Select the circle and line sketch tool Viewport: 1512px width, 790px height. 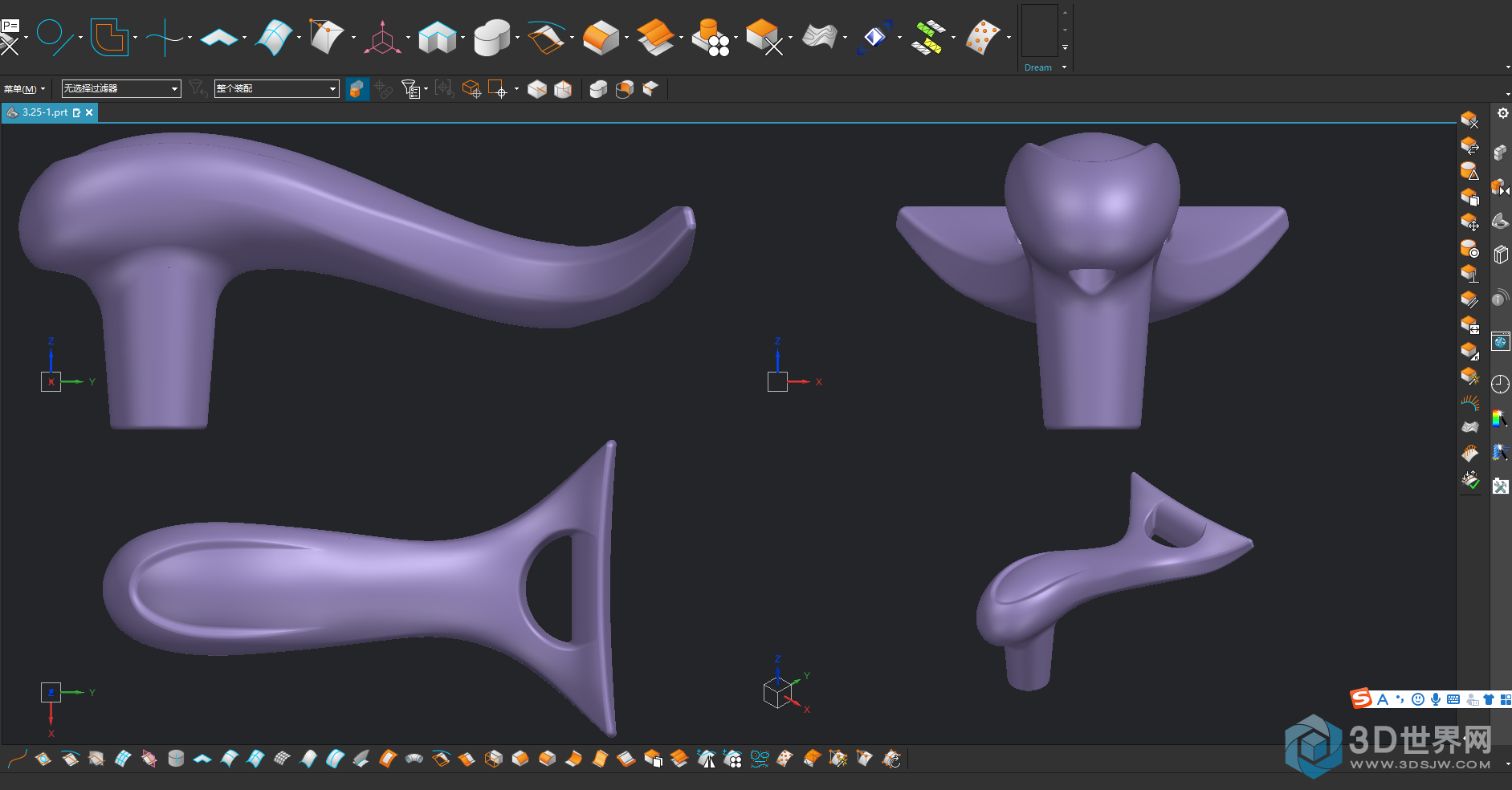[x=55, y=36]
